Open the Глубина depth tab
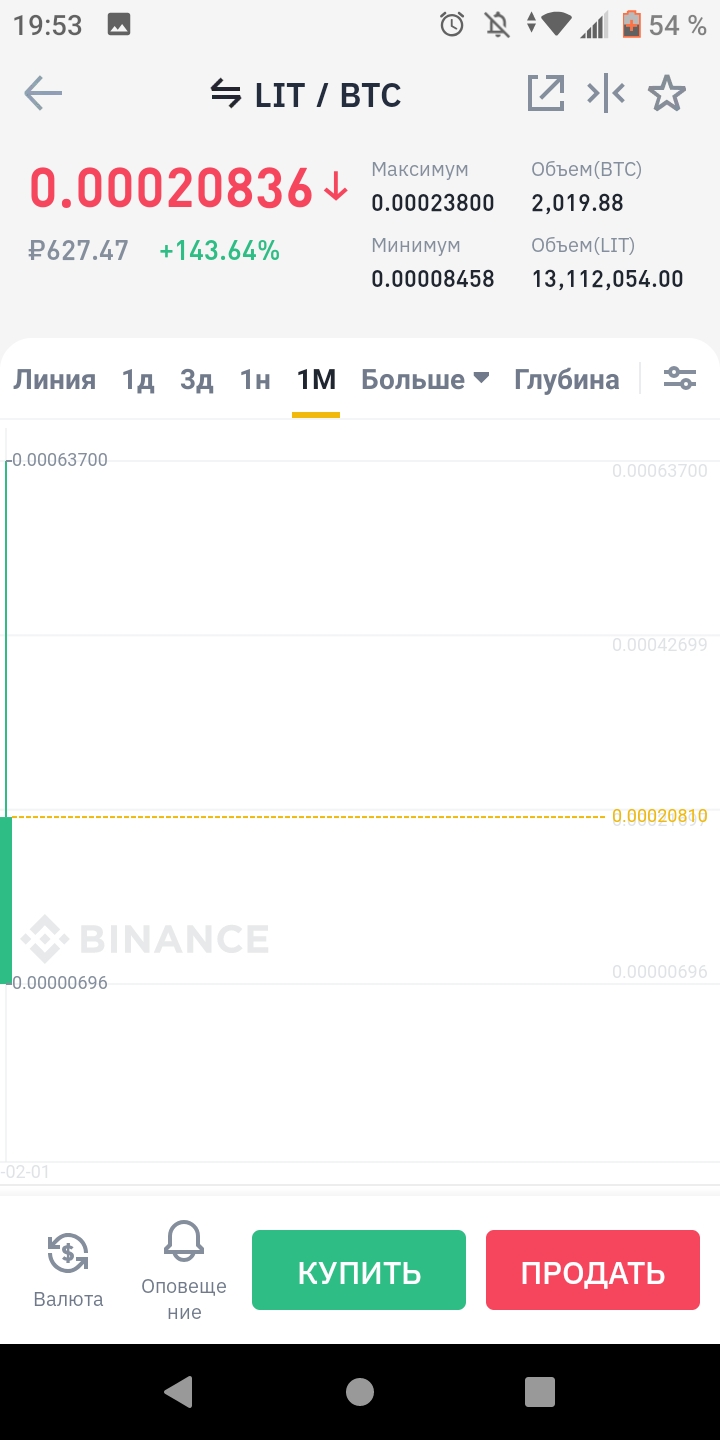The width and height of the screenshot is (720, 1440). (566, 380)
